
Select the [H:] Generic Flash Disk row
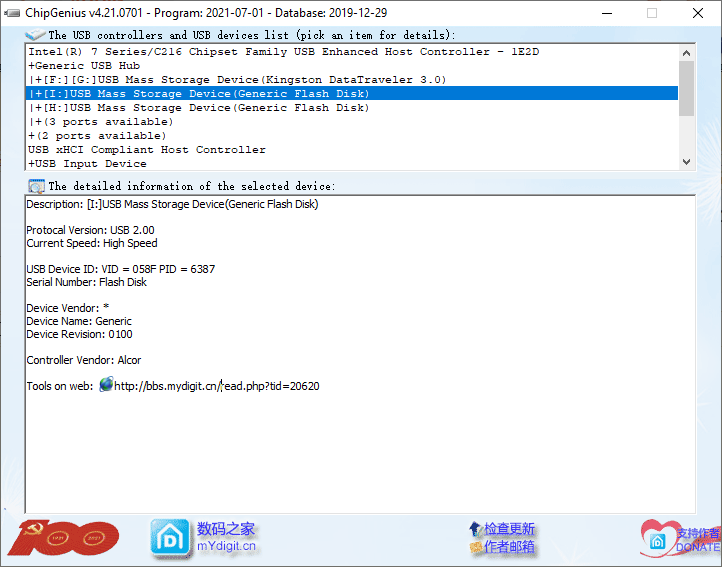352,108
